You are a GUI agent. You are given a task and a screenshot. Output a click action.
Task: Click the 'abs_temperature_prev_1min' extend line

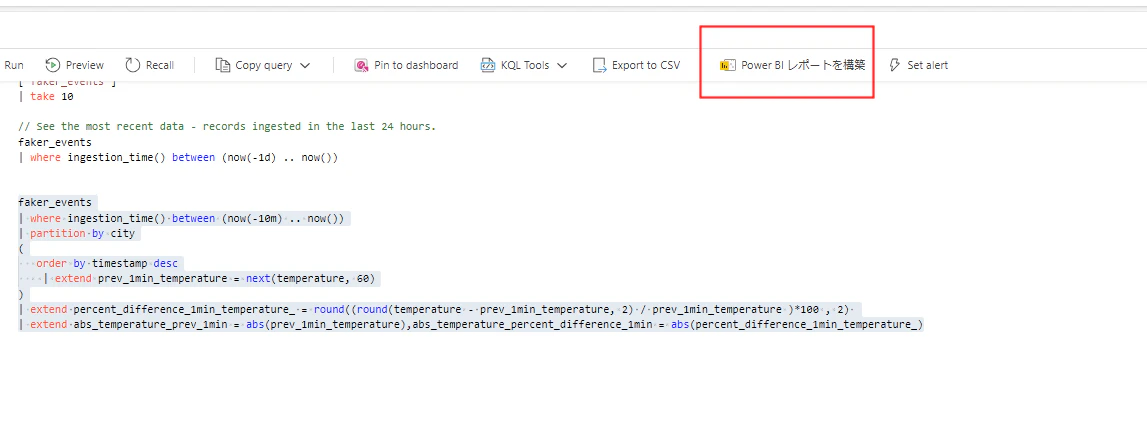pos(471,325)
